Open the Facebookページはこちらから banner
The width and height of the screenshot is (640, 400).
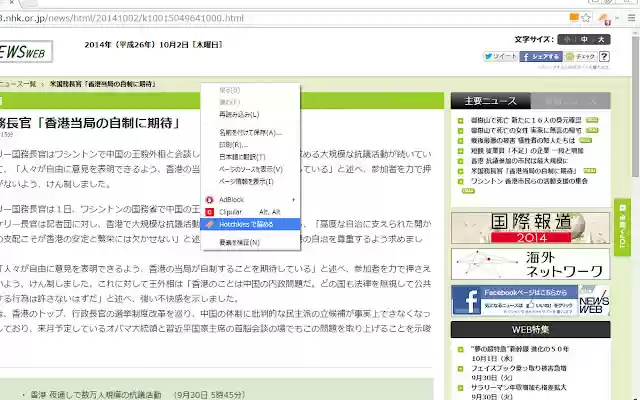pos(531,301)
